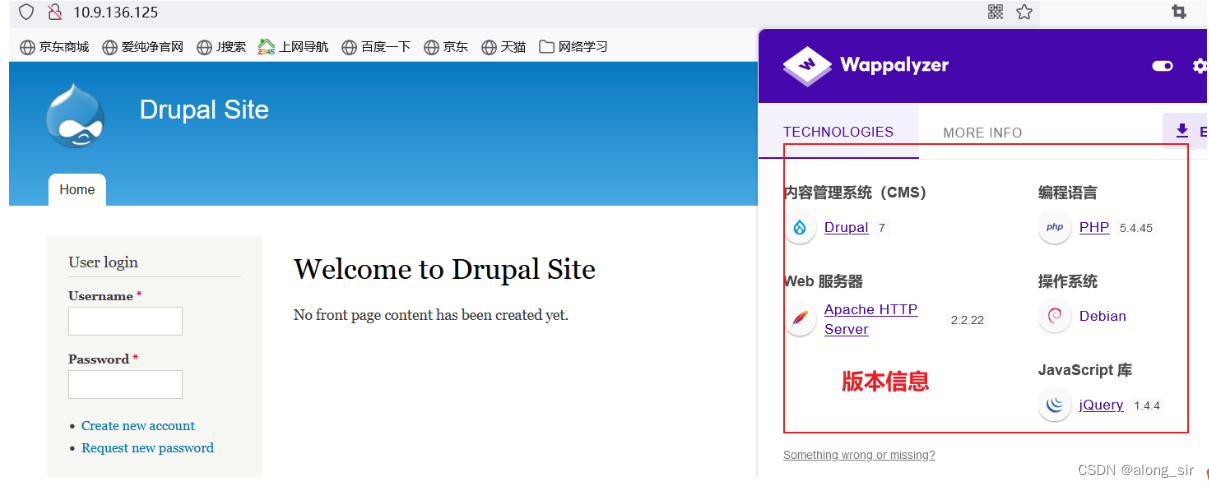1209x487 pixels.
Task: Open the Drupal link in Wappalyzer
Action: [x=846, y=228]
